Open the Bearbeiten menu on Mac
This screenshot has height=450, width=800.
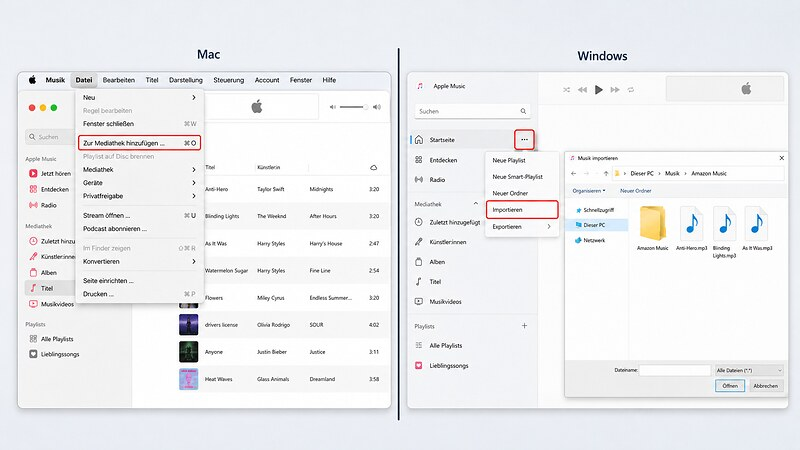point(118,80)
